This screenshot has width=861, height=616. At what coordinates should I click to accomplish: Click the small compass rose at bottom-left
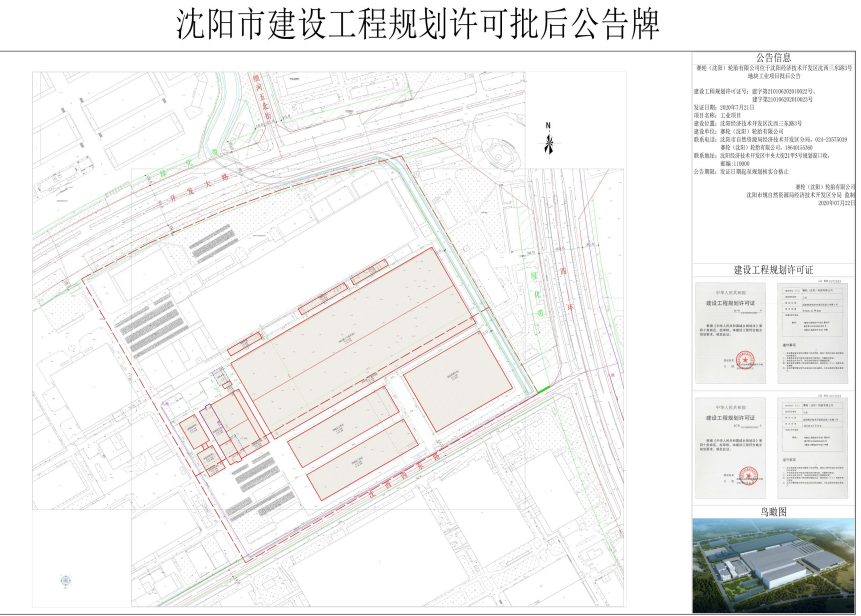pyautogui.click(x=67, y=580)
